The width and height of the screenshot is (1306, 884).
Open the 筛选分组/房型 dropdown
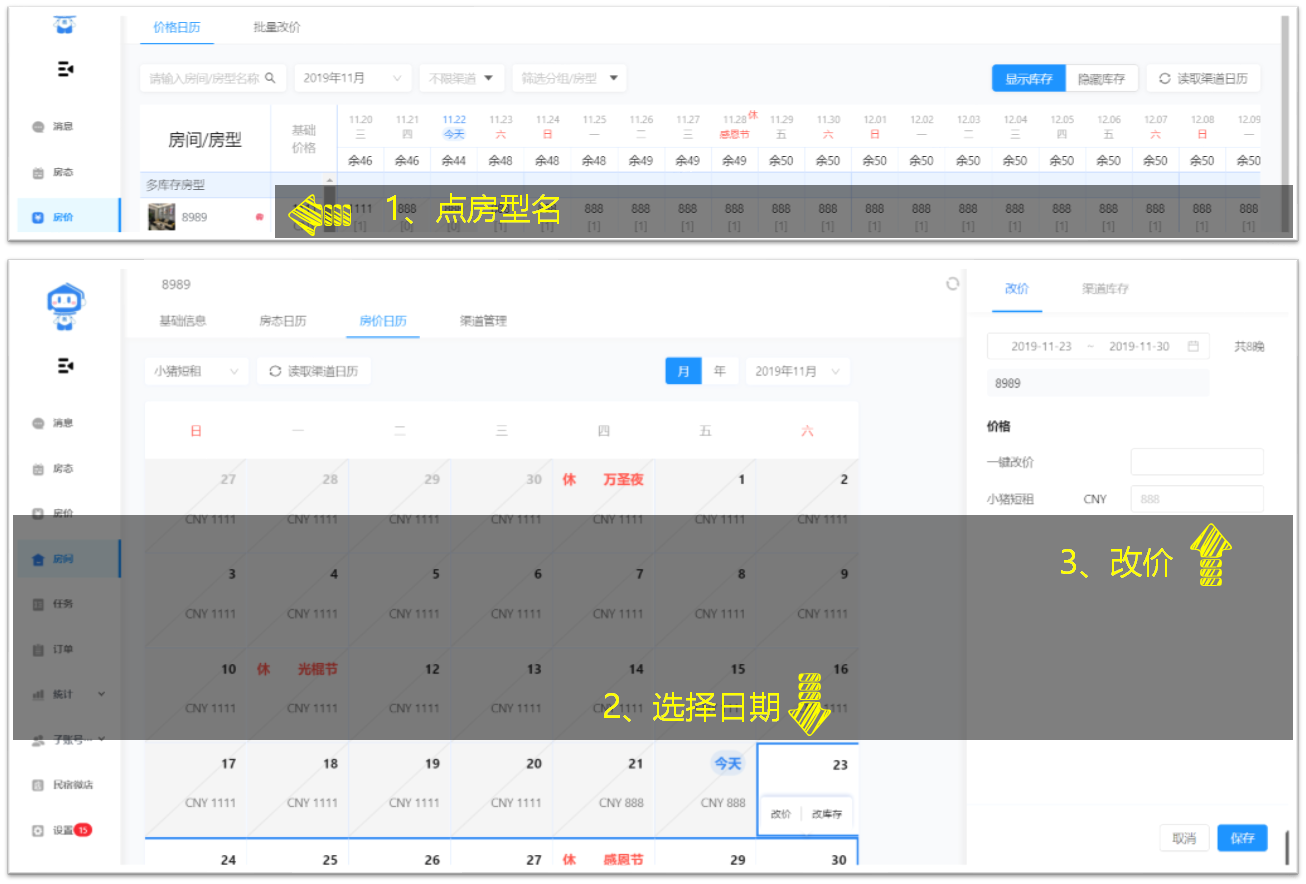click(x=568, y=78)
